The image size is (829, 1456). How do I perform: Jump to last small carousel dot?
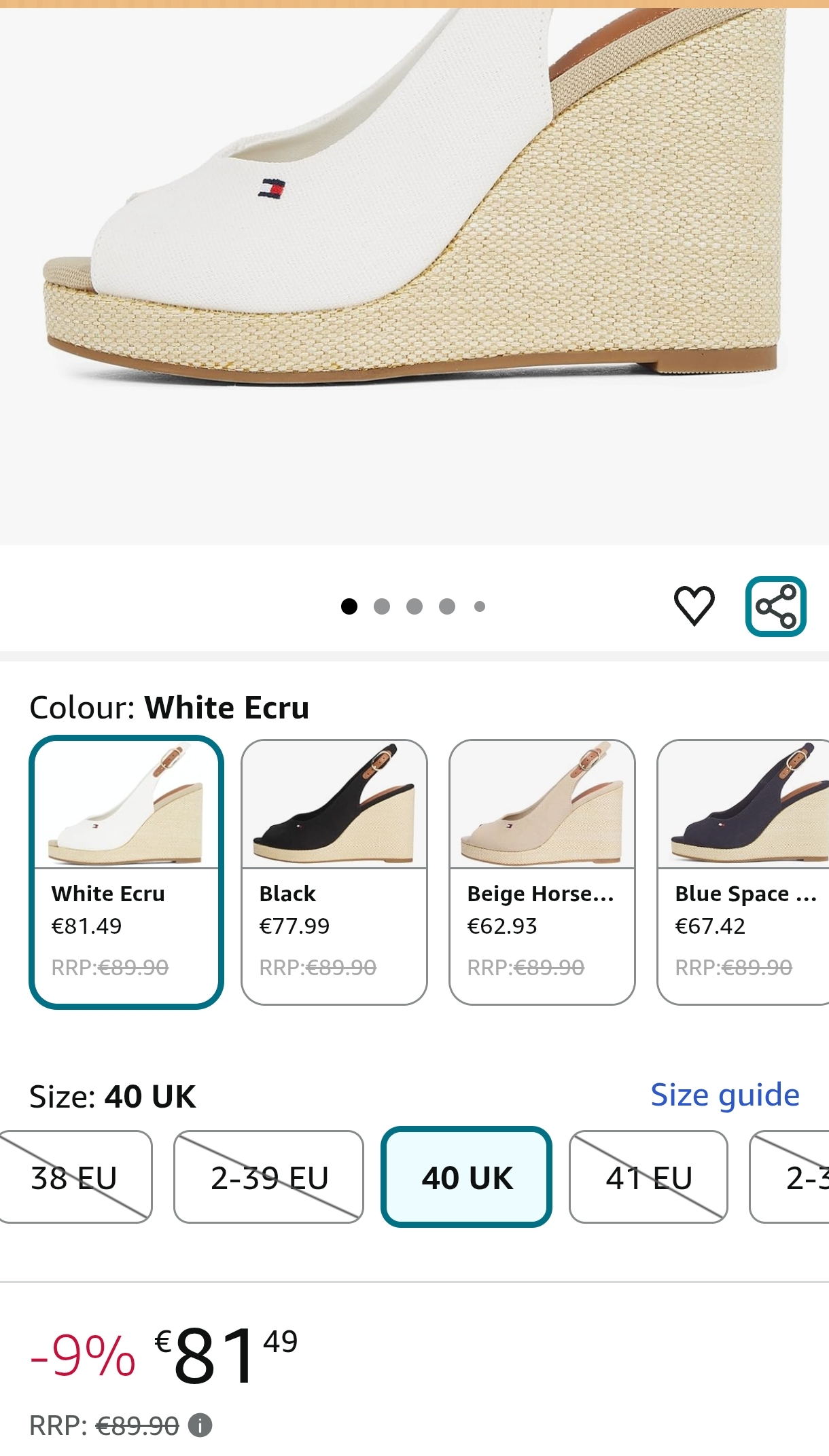pos(480,606)
